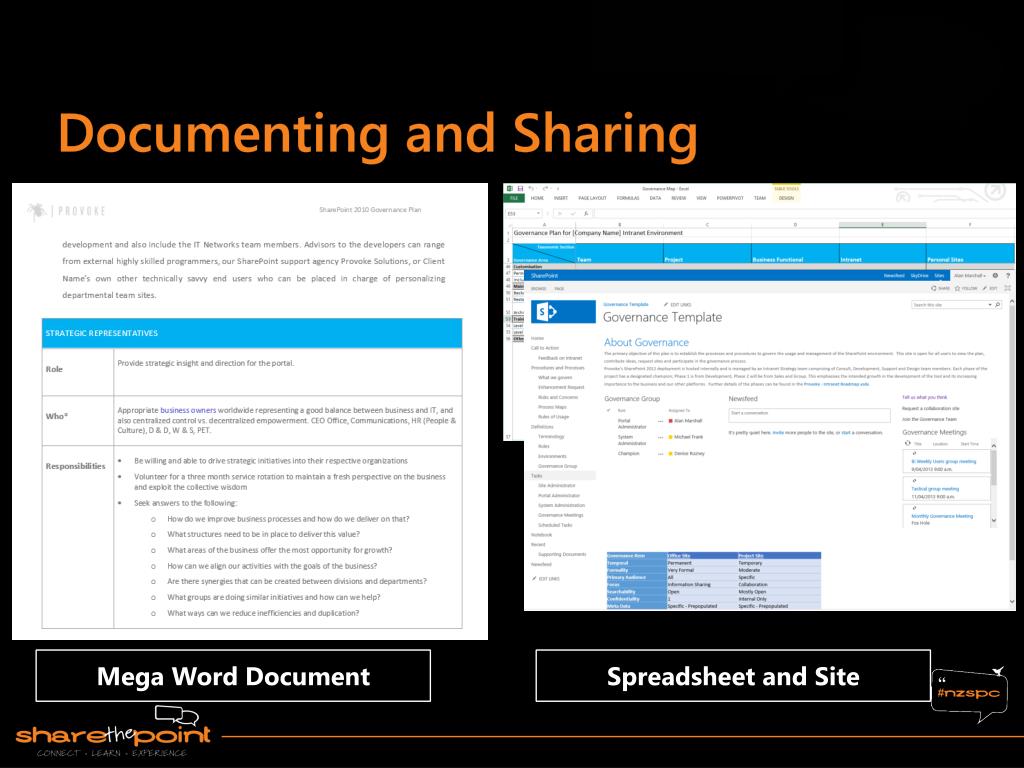Open the Alan Marshall account menu
Screen dimensions: 1024x768
coord(970,276)
